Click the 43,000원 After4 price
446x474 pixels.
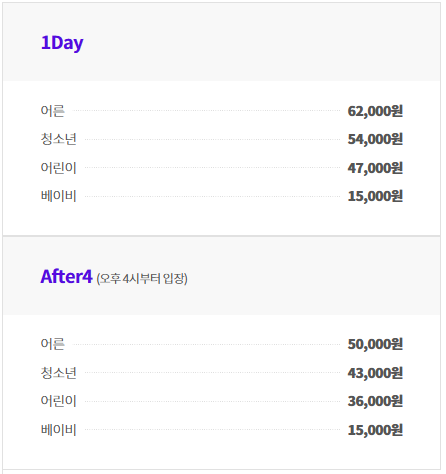tap(375, 373)
